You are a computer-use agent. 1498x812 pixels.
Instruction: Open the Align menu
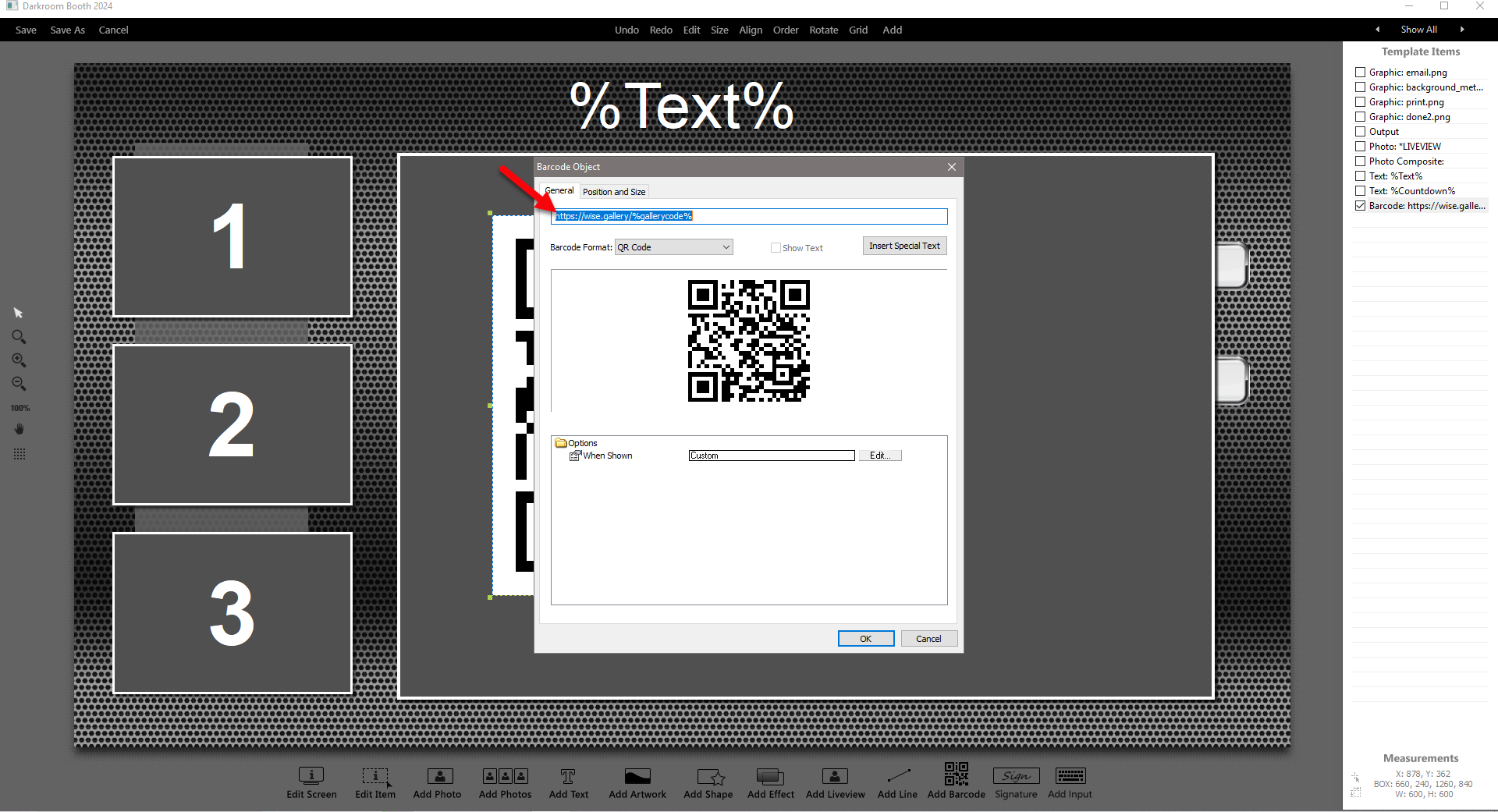[x=751, y=30]
